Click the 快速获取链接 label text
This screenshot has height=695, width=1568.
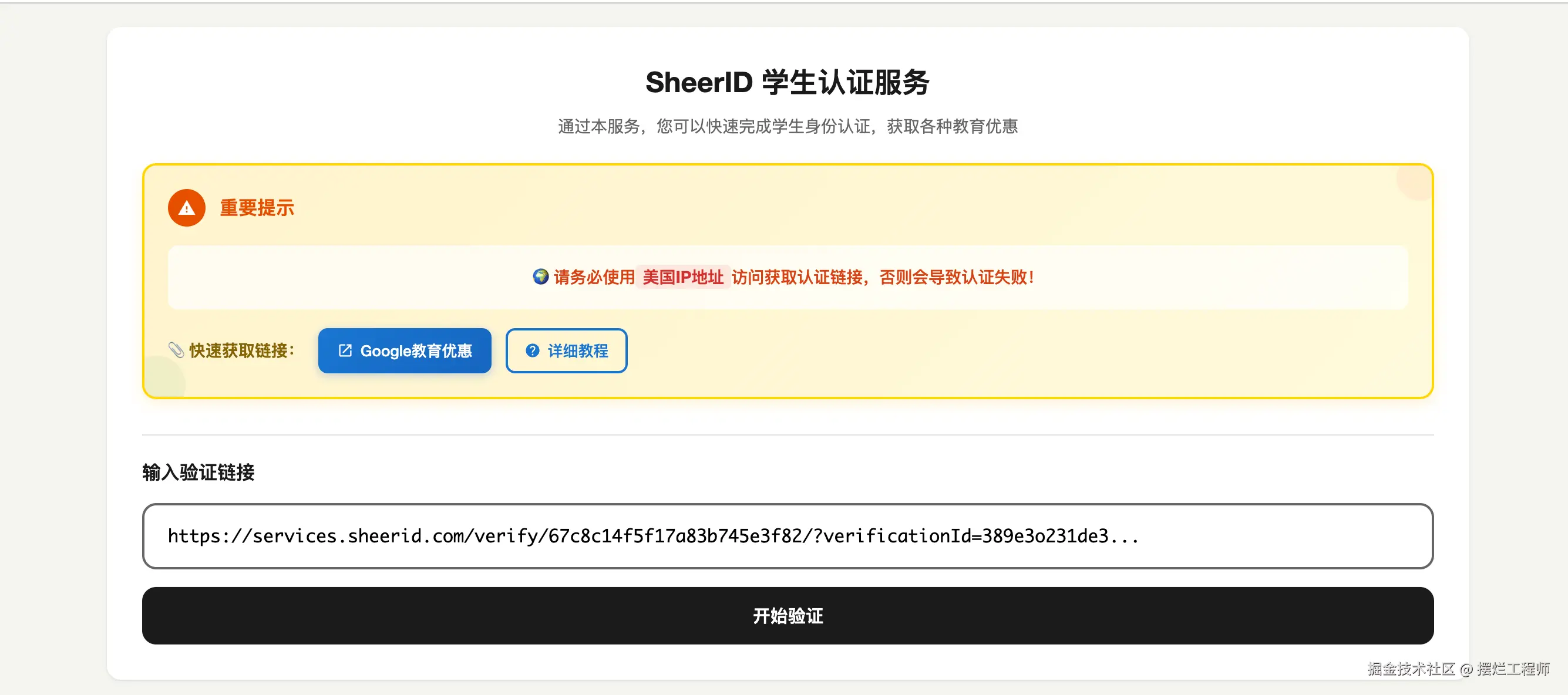(x=241, y=350)
